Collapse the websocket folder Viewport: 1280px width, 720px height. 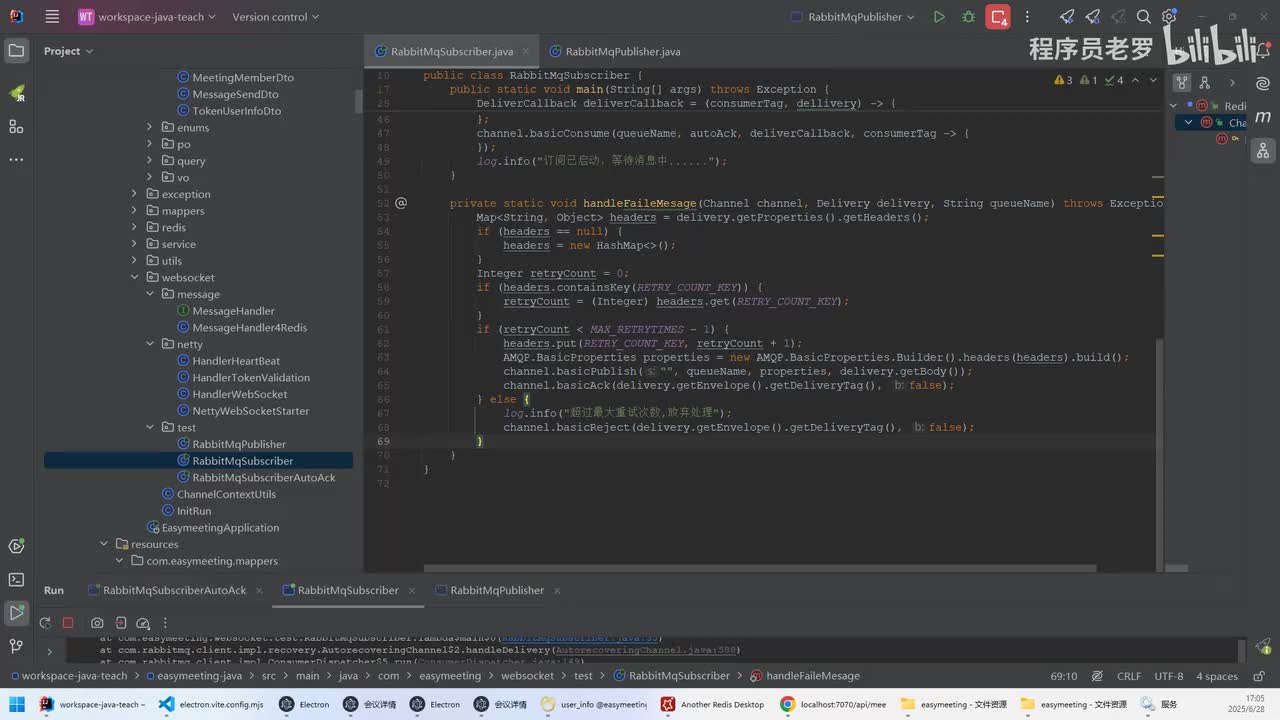pos(134,278)
